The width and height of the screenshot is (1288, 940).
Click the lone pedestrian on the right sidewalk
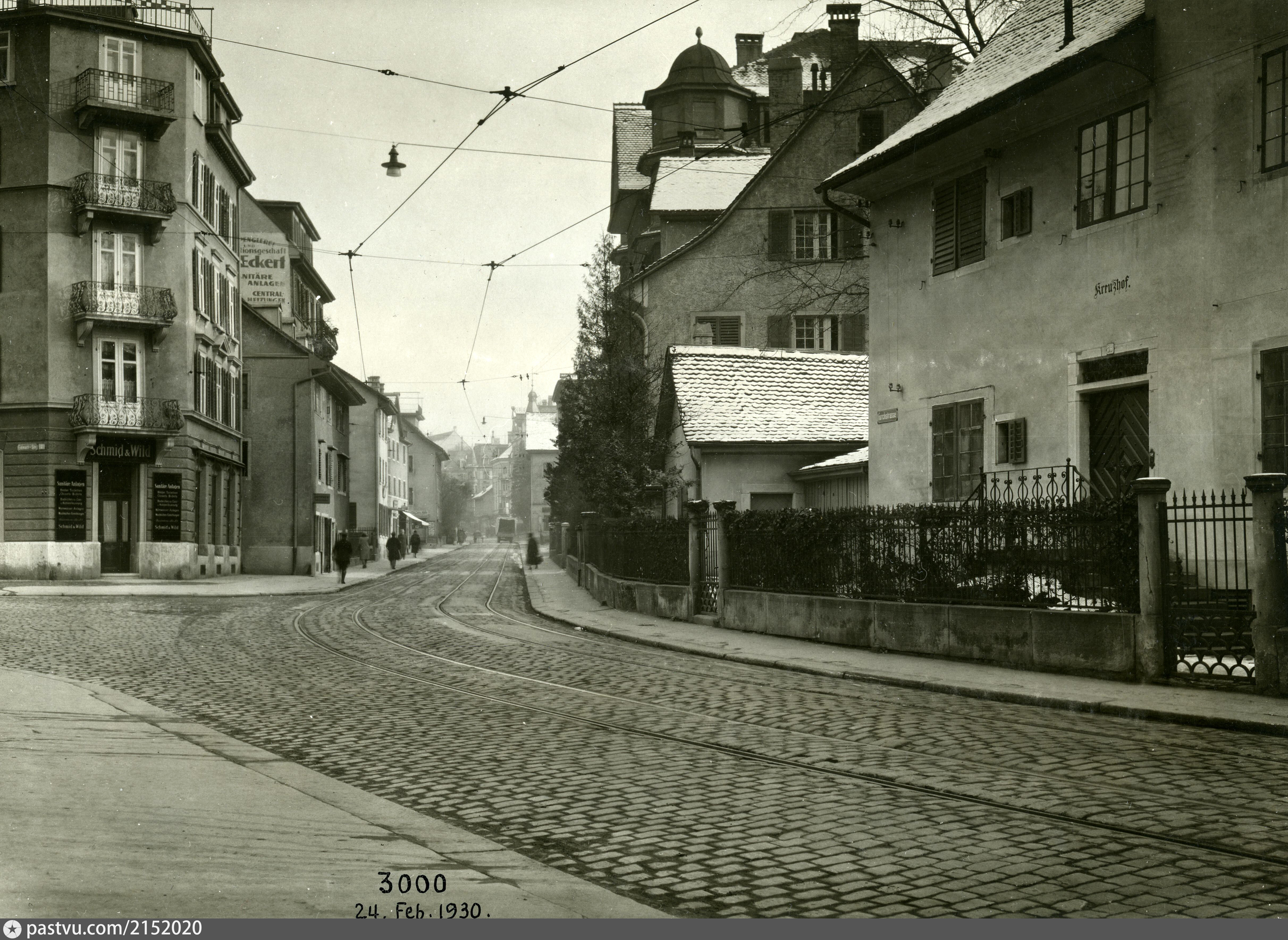(x=532, y=551)
